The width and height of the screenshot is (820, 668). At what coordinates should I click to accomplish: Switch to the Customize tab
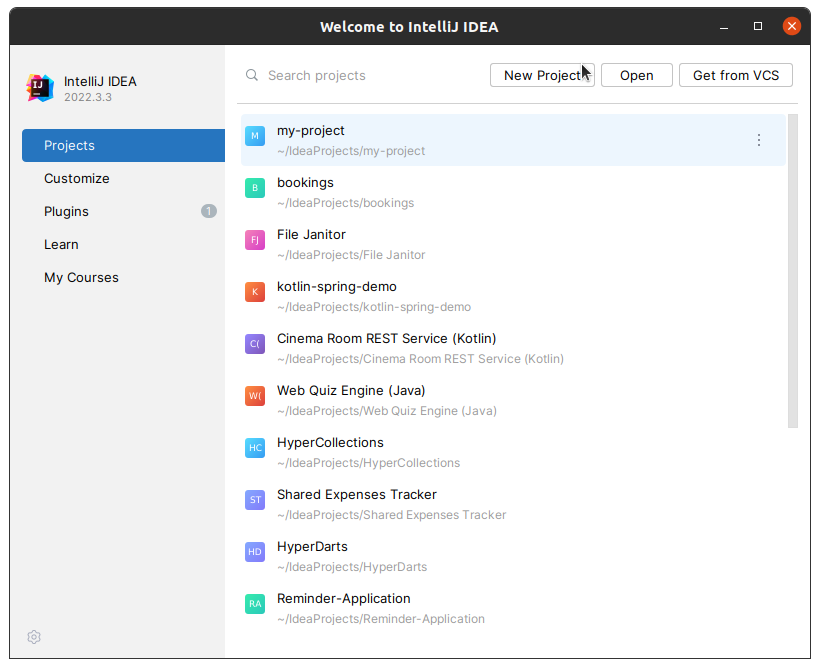coord(123,178)
